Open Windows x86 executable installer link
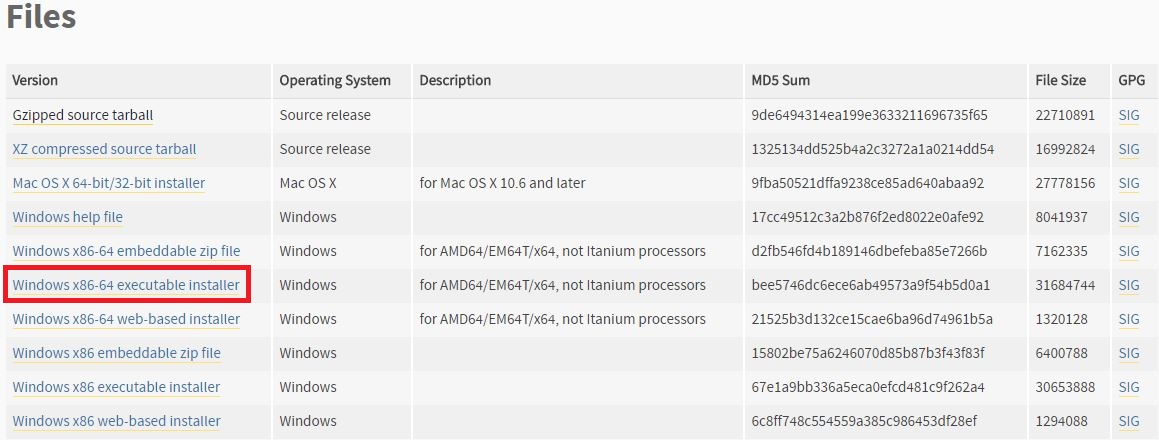 point(116,387)
